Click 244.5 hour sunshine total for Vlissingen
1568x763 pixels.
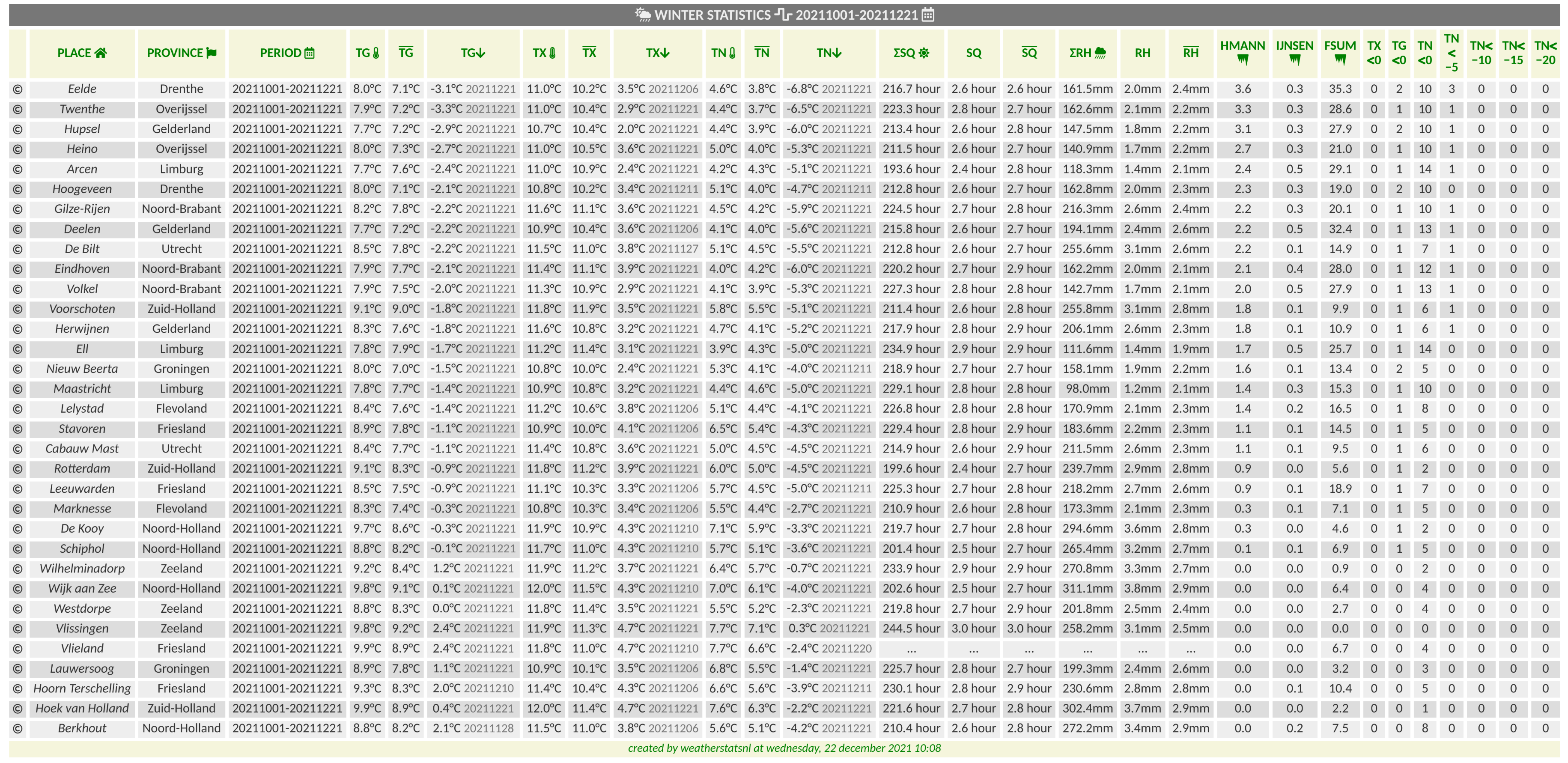pos(911,629)
